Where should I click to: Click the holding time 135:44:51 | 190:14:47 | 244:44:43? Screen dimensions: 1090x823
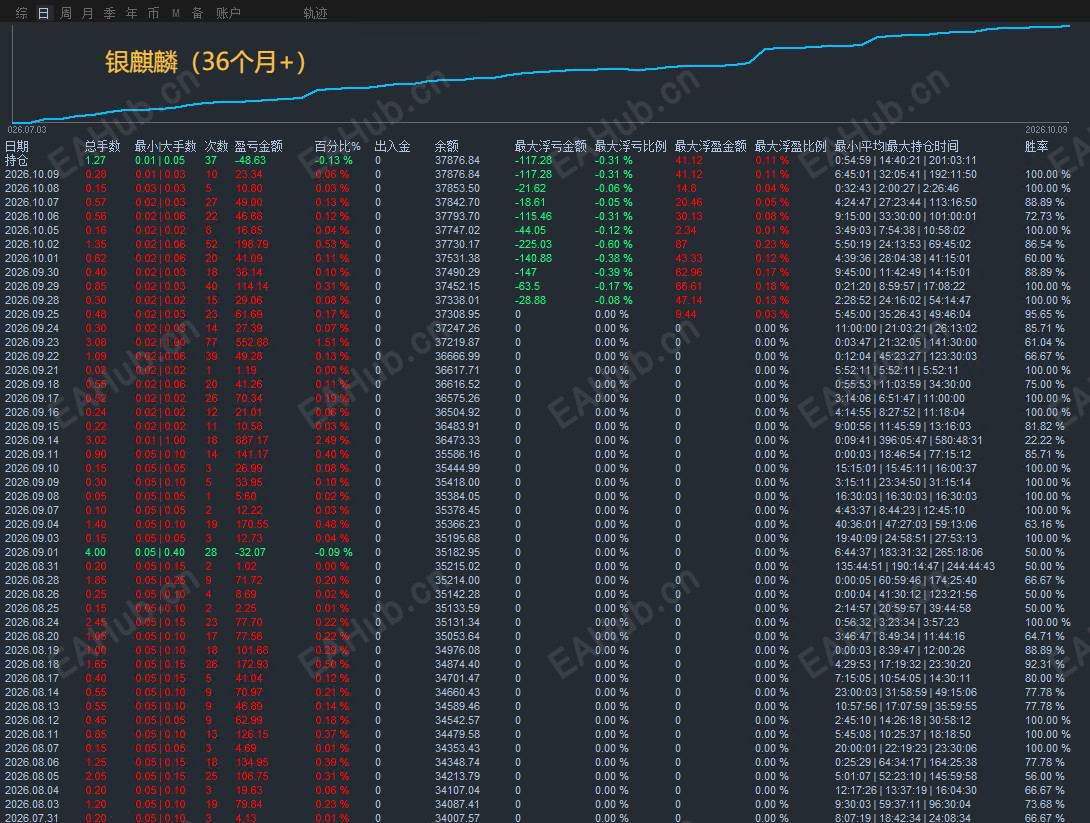coord(915,566)
